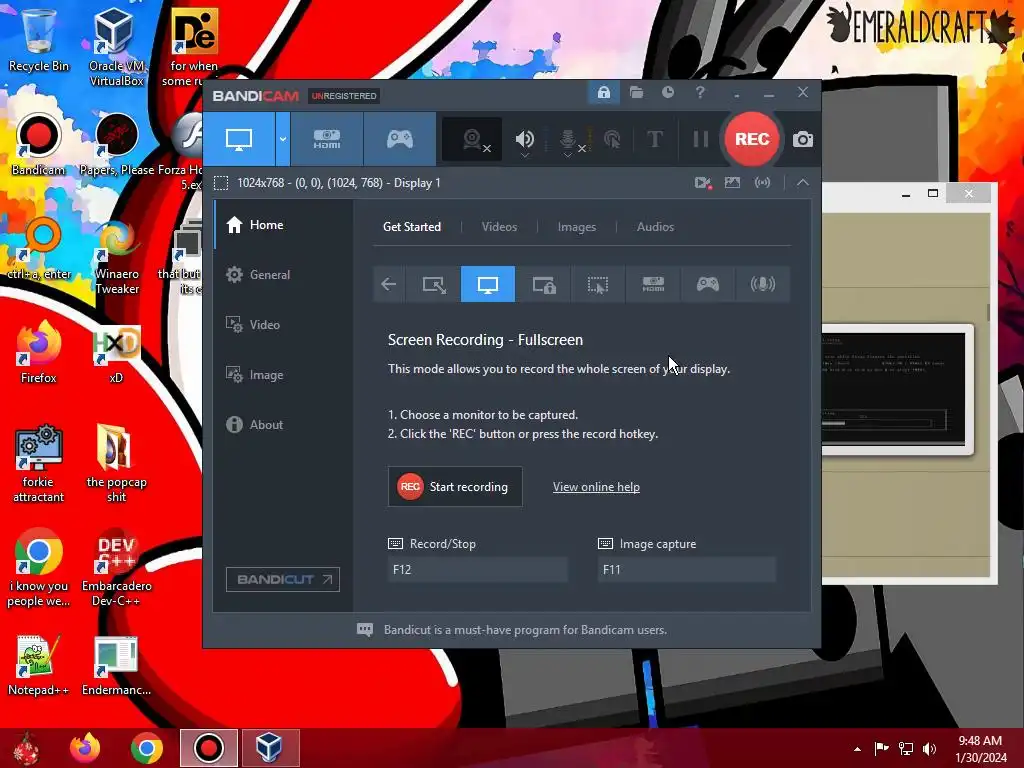
Task: Open Notepad++ desktop shortcut
Action: tap(39, 665)
